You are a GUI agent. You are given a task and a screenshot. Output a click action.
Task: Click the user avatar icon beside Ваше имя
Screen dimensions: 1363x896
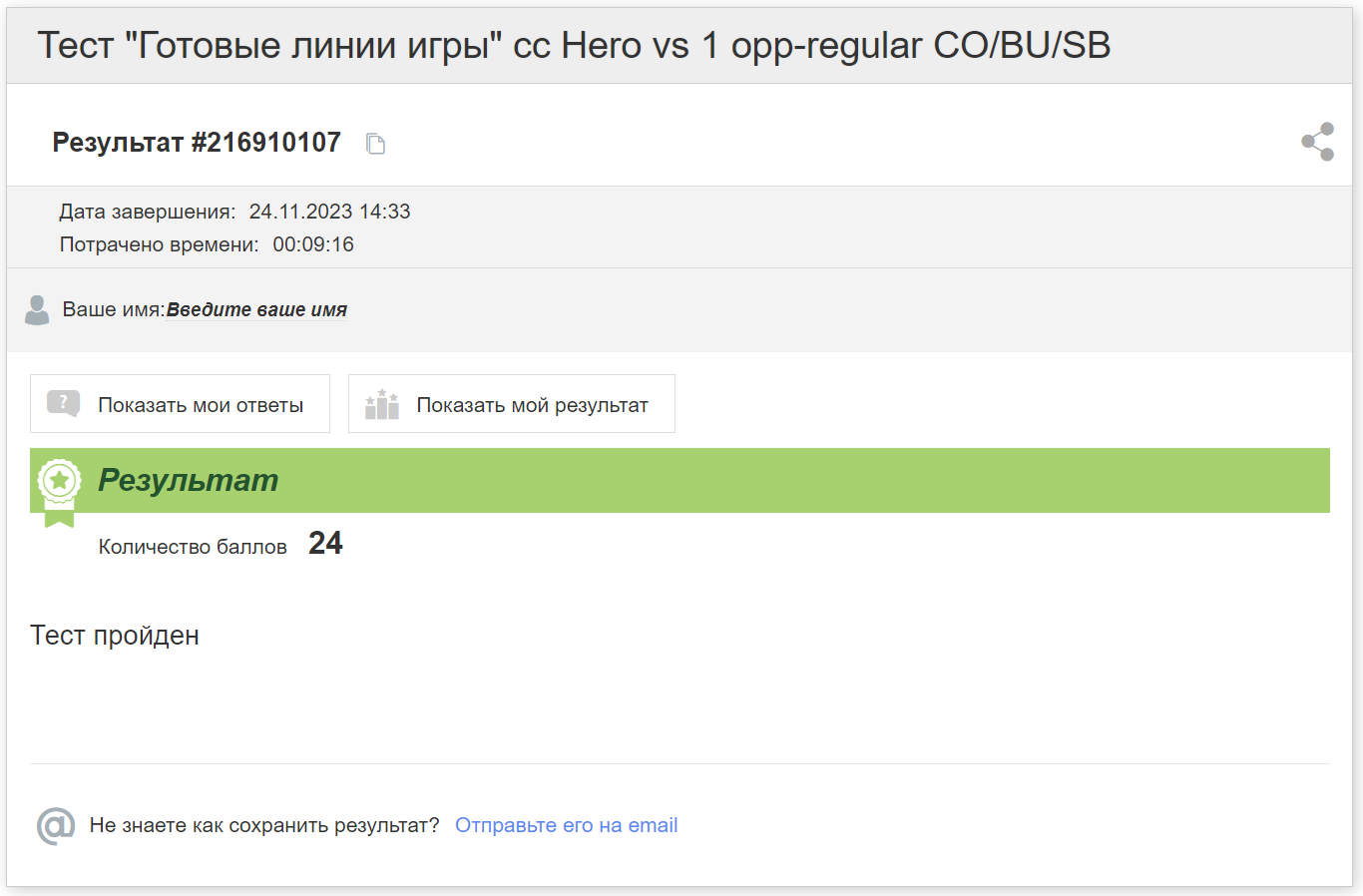coord(37,310)
